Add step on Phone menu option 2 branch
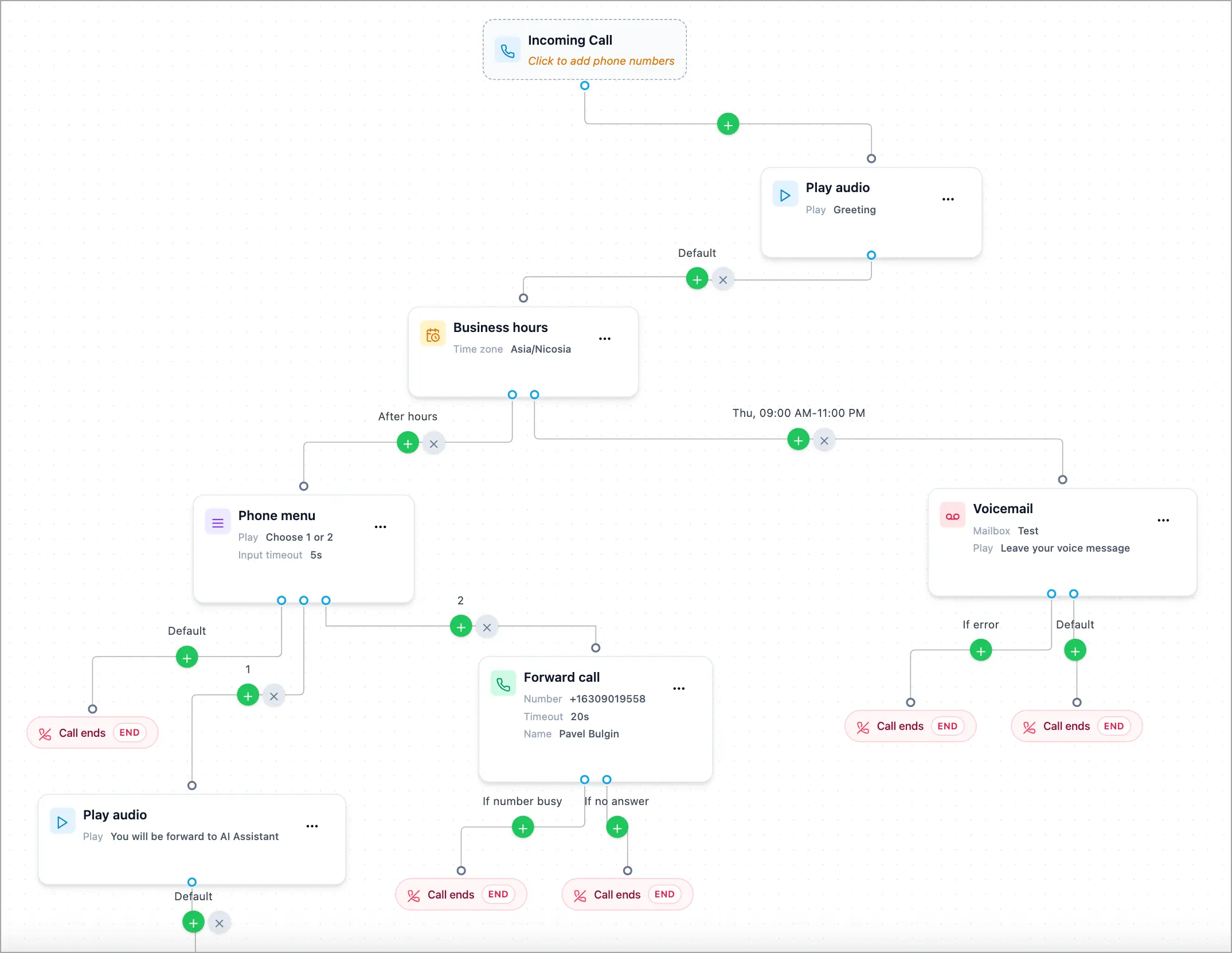 tap(461, 627)
